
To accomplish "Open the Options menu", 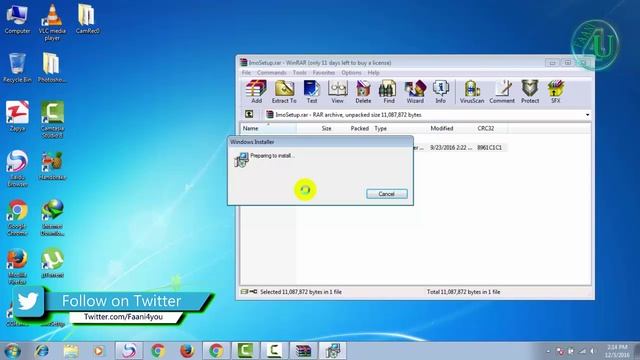I will [351, 73].
